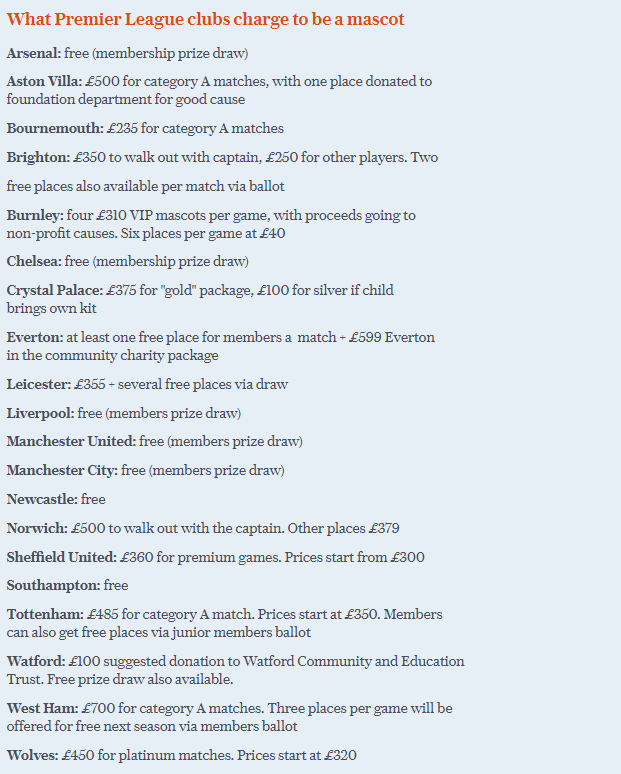Click the West Ham club name
The width and height of the screenshot is (621, 774).
tap(42, 708)
